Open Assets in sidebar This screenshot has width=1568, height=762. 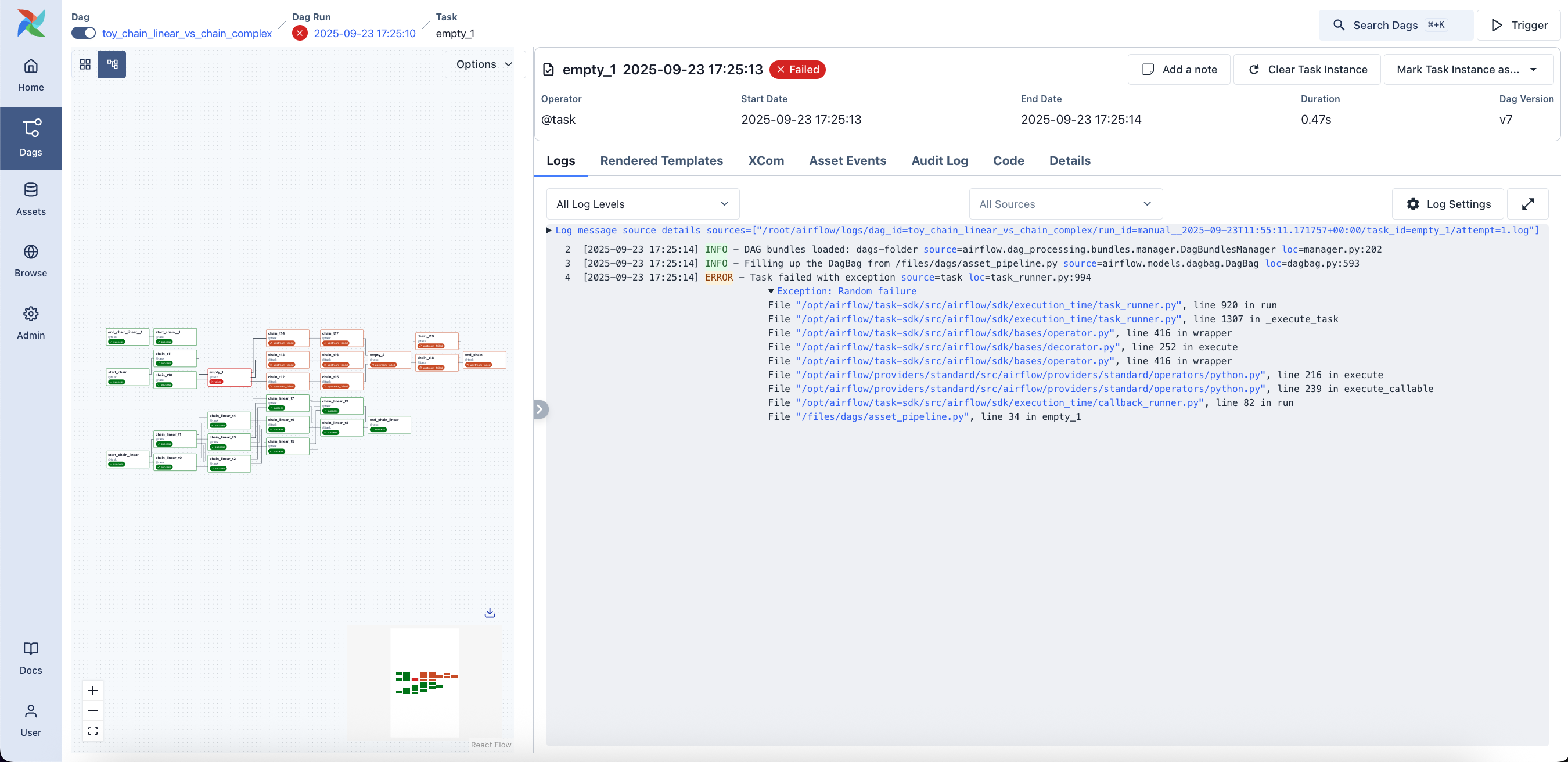30,199
